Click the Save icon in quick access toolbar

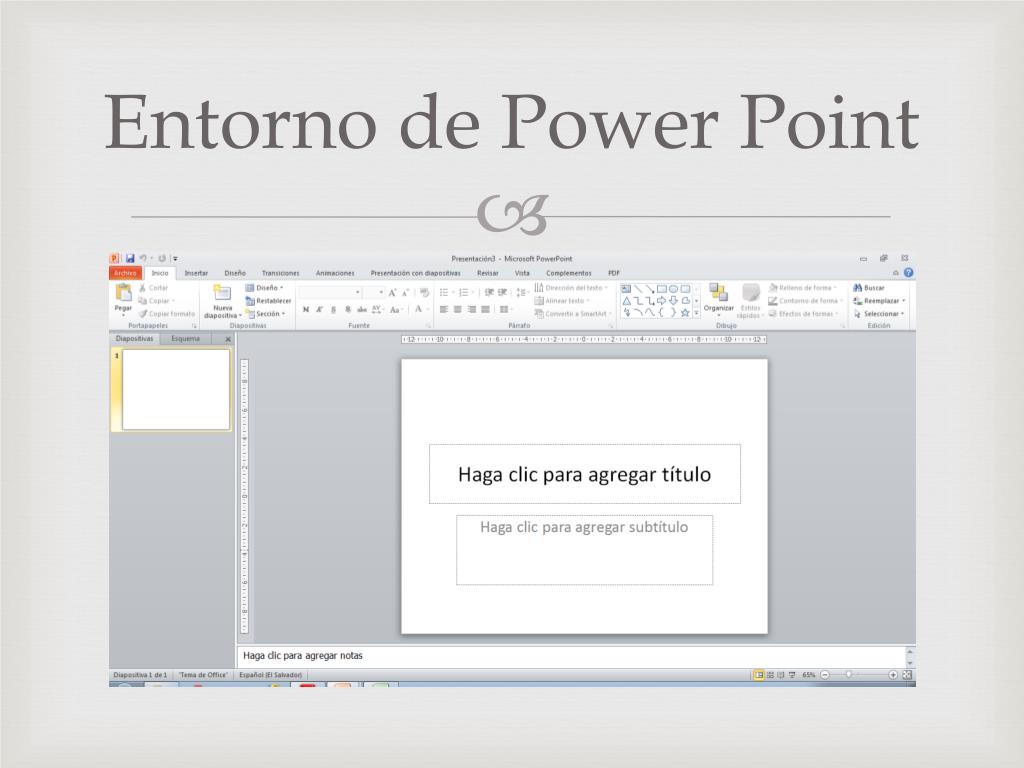(130, 259)
